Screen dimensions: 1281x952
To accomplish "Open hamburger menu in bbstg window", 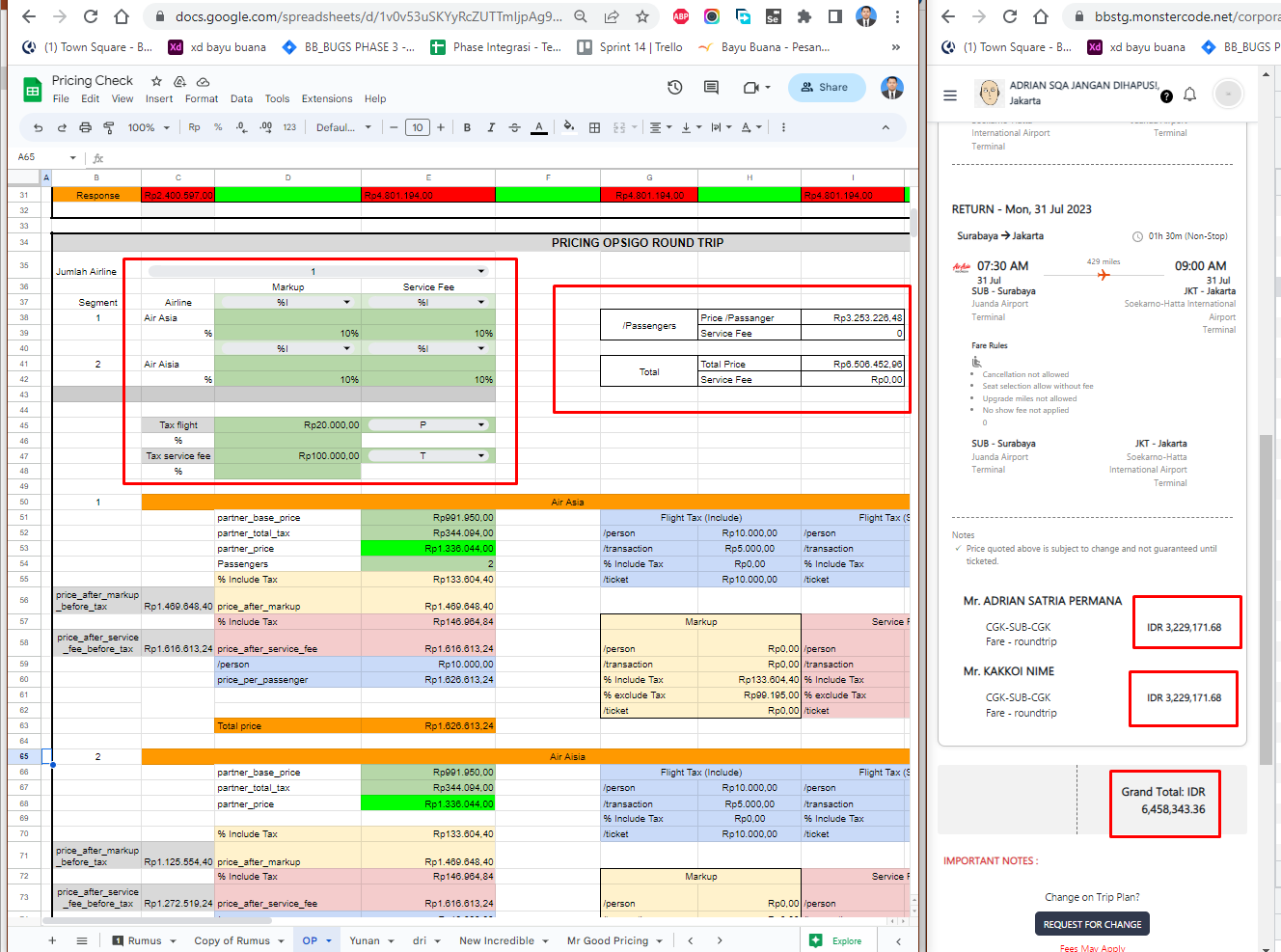I will pyautogui.click(x=950, y=95).
